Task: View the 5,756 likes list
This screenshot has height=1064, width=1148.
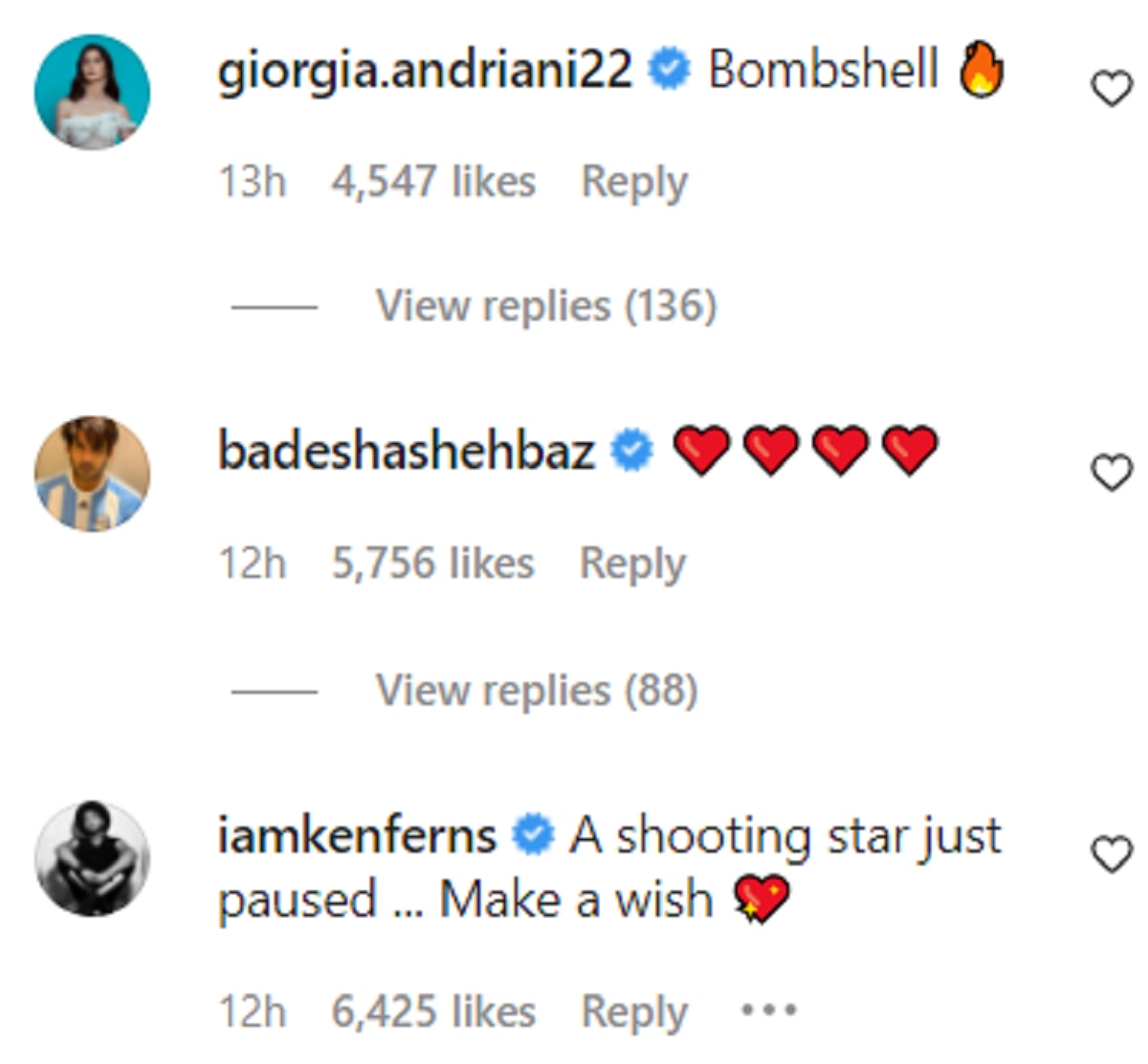Action: pos(432,564)
